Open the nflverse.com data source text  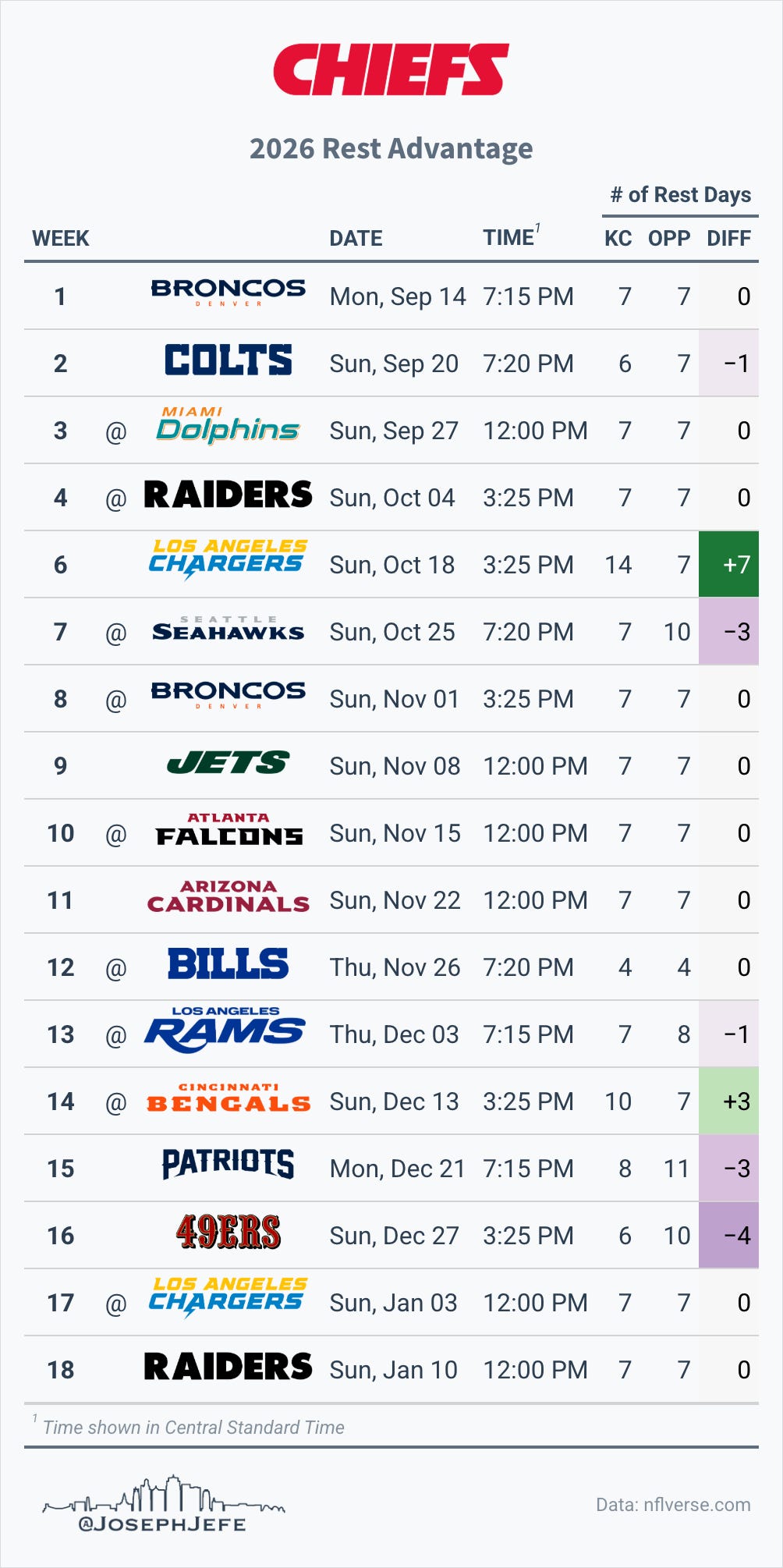pyautogui.click(x=673, y=1505)
